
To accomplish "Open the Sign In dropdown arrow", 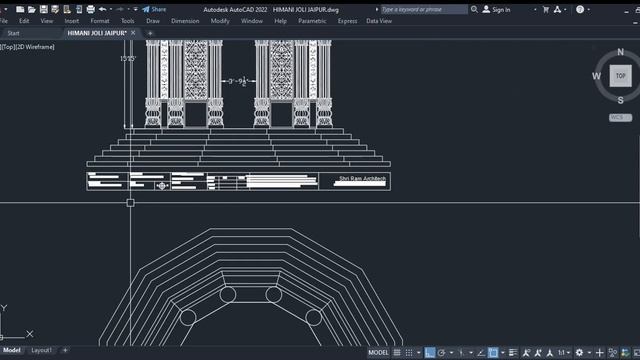I will click(535, 9).
